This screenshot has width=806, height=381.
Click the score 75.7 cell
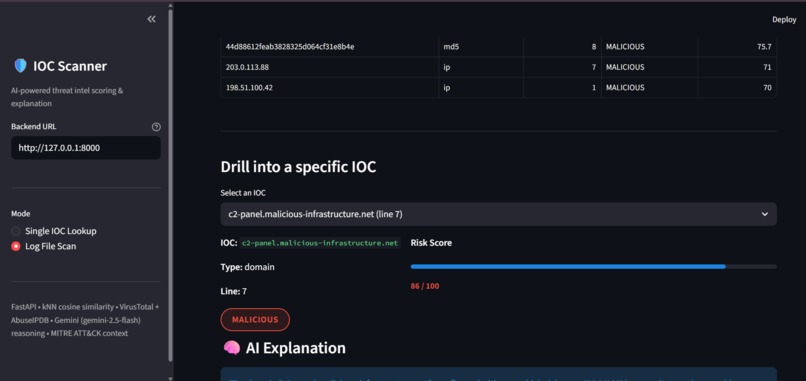pyautogui.click(x=737, y=47)
